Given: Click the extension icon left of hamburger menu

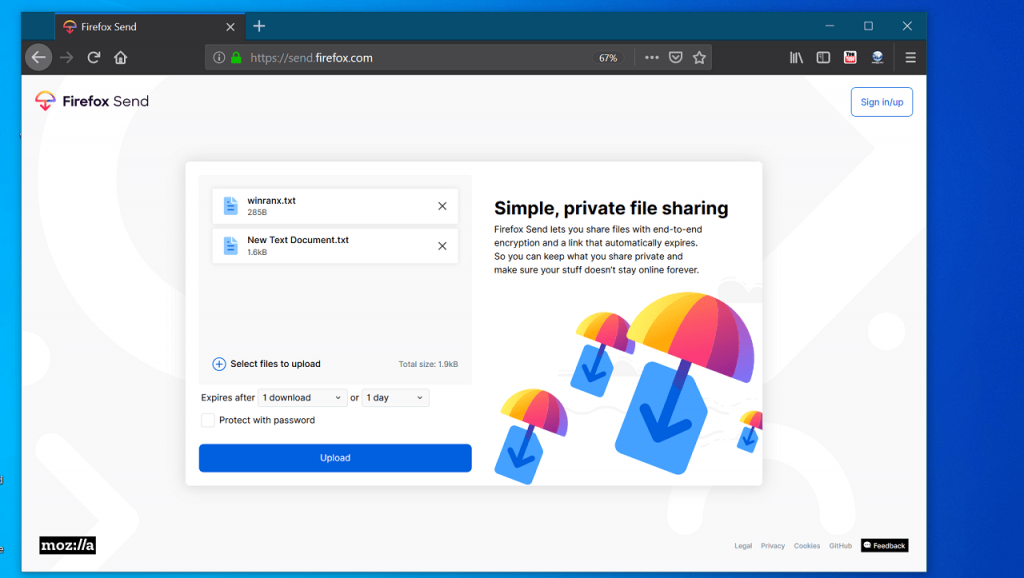Looking at the screenshot, I should pyautogui.click(x=877, y=57).
